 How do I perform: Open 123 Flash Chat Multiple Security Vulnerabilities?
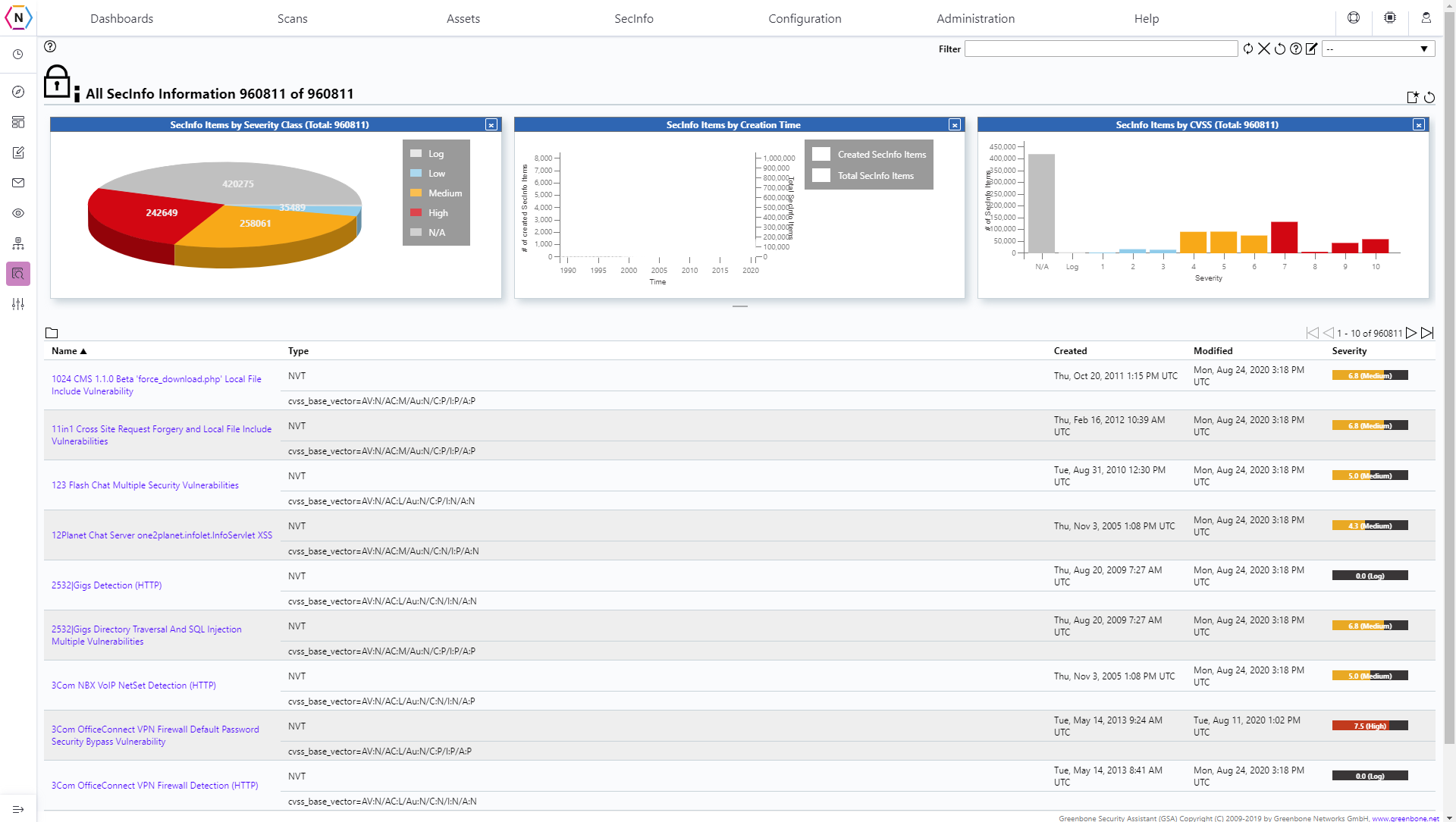click(x=145, y=485)
